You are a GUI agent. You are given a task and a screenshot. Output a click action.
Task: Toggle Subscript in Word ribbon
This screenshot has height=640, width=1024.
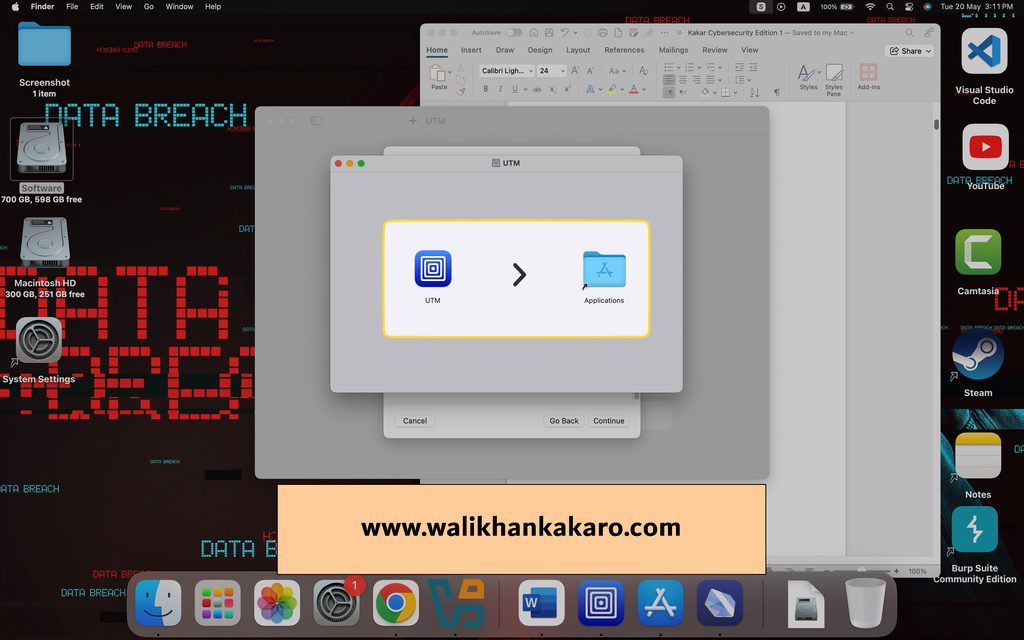click(552, 89)
